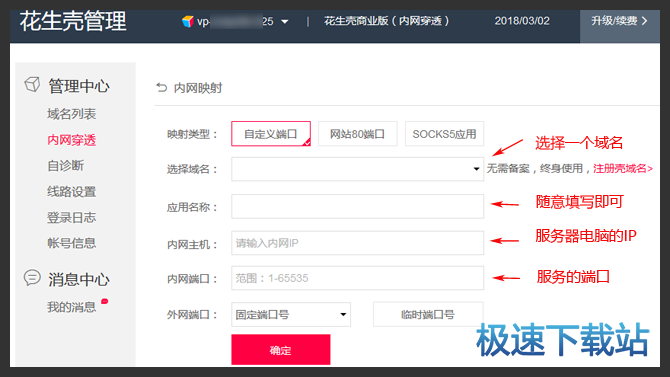Click the colorful cube account icon
Viewport: 670px width, 377px height.
pyautogui.click(x=187, y=21)
